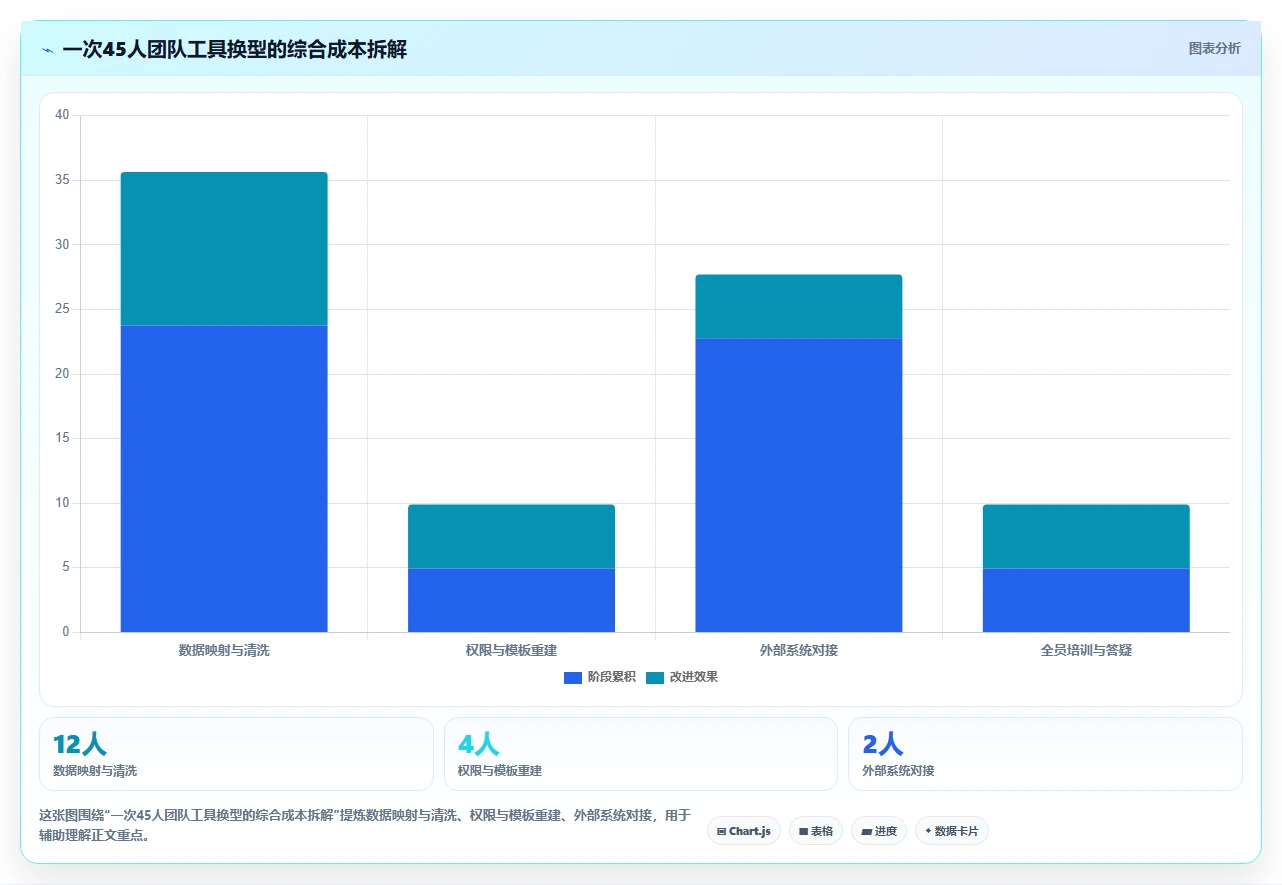Click teal bar segment for 数据映射与清洗
Image resolution: width=1282 pixels, height=885 pixels.
coord(224,249)
